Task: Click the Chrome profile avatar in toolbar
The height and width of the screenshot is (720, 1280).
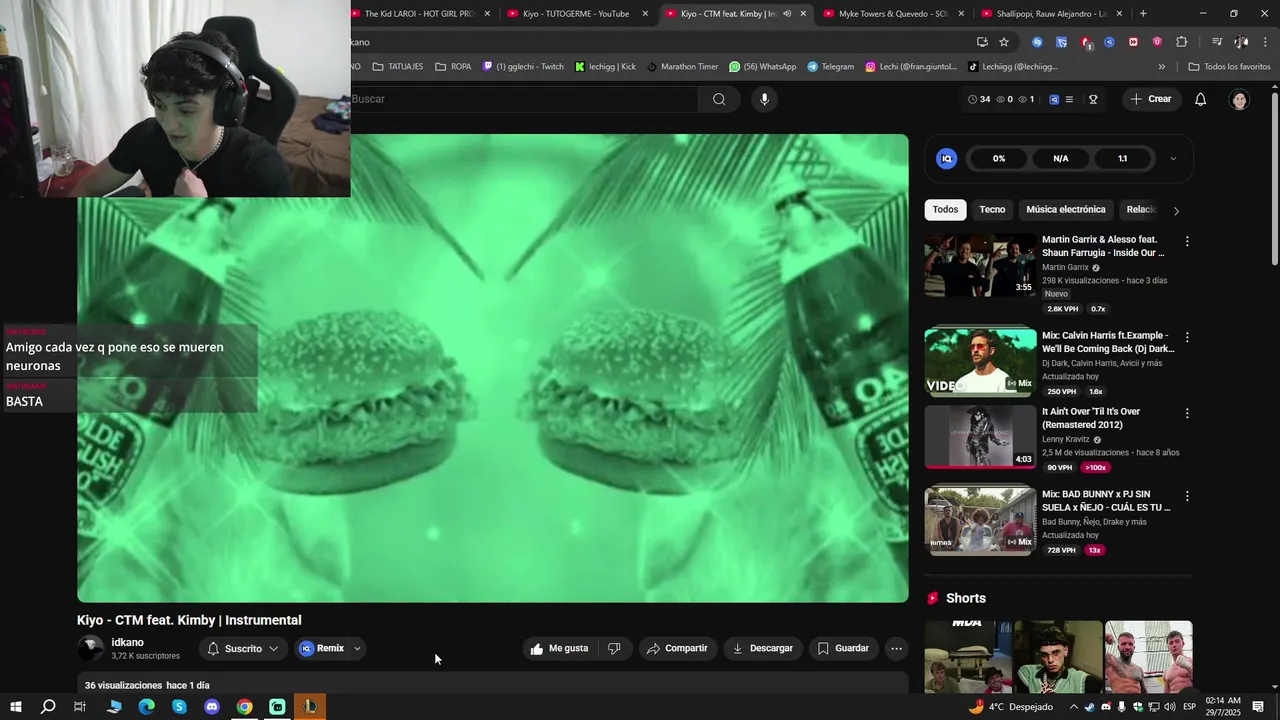Action: point(1241,42)
